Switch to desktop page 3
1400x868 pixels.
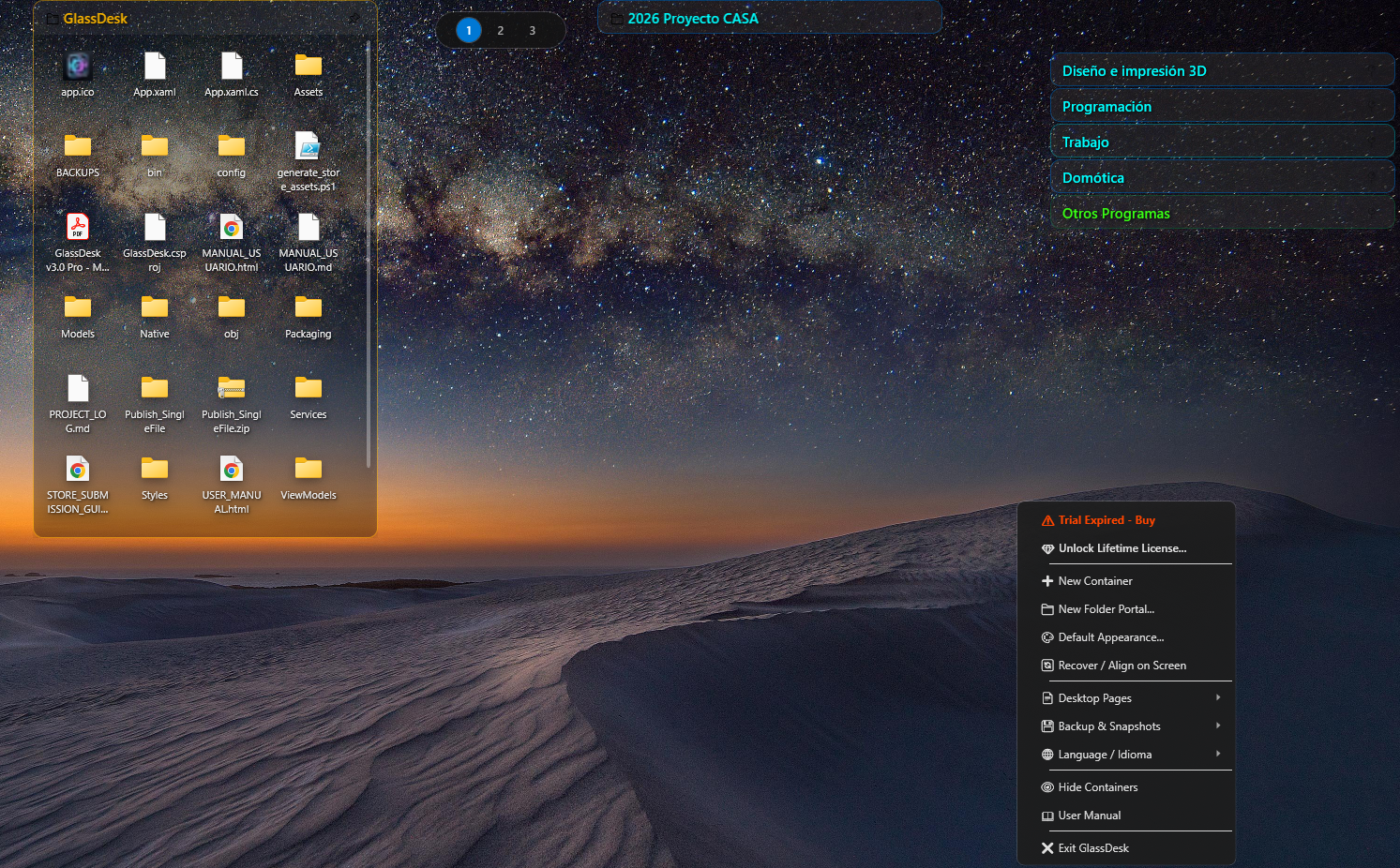point(533,30)
